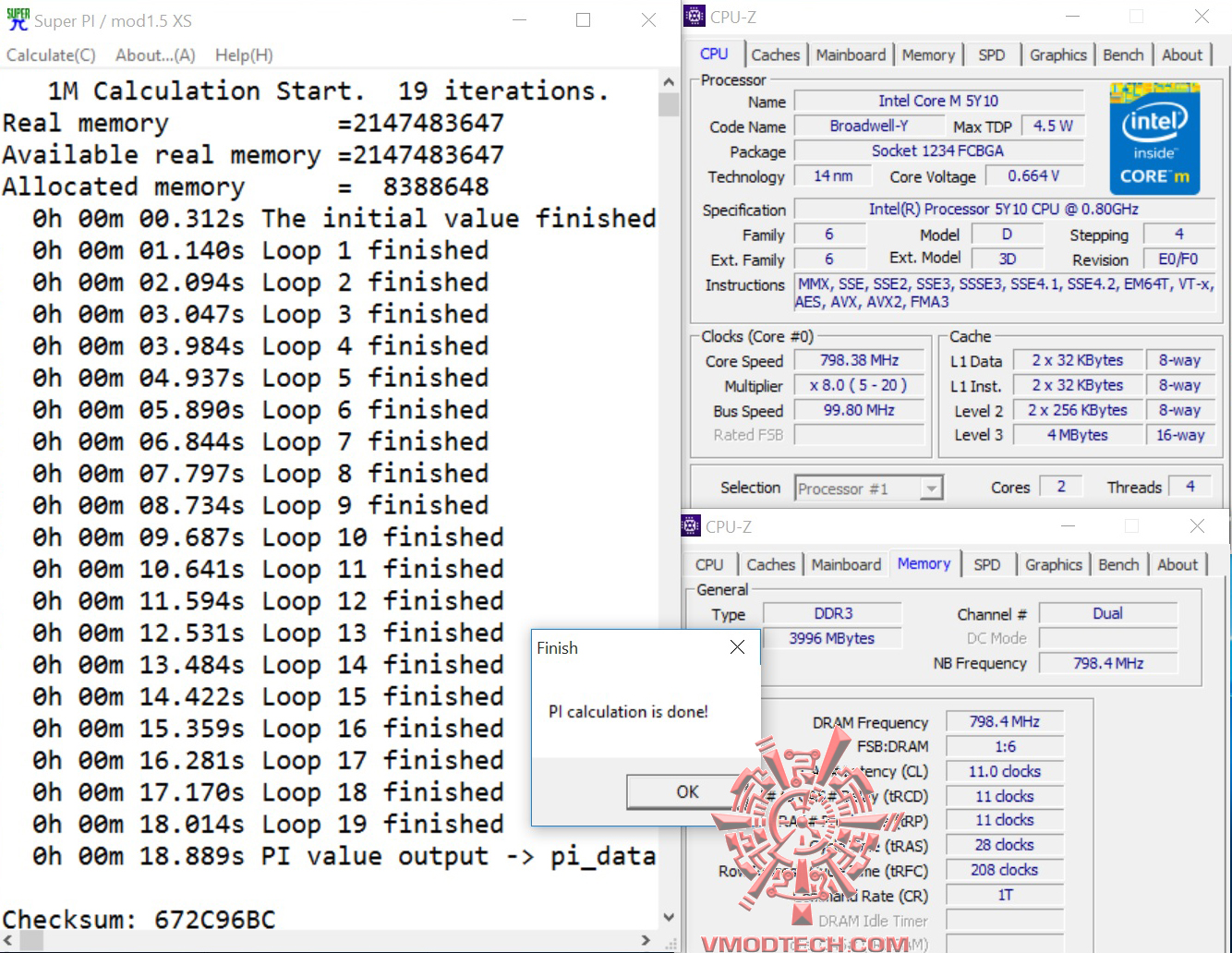
Task: Open SPD tab in the memory CPU-Z window
Action: tap(986, 565)
